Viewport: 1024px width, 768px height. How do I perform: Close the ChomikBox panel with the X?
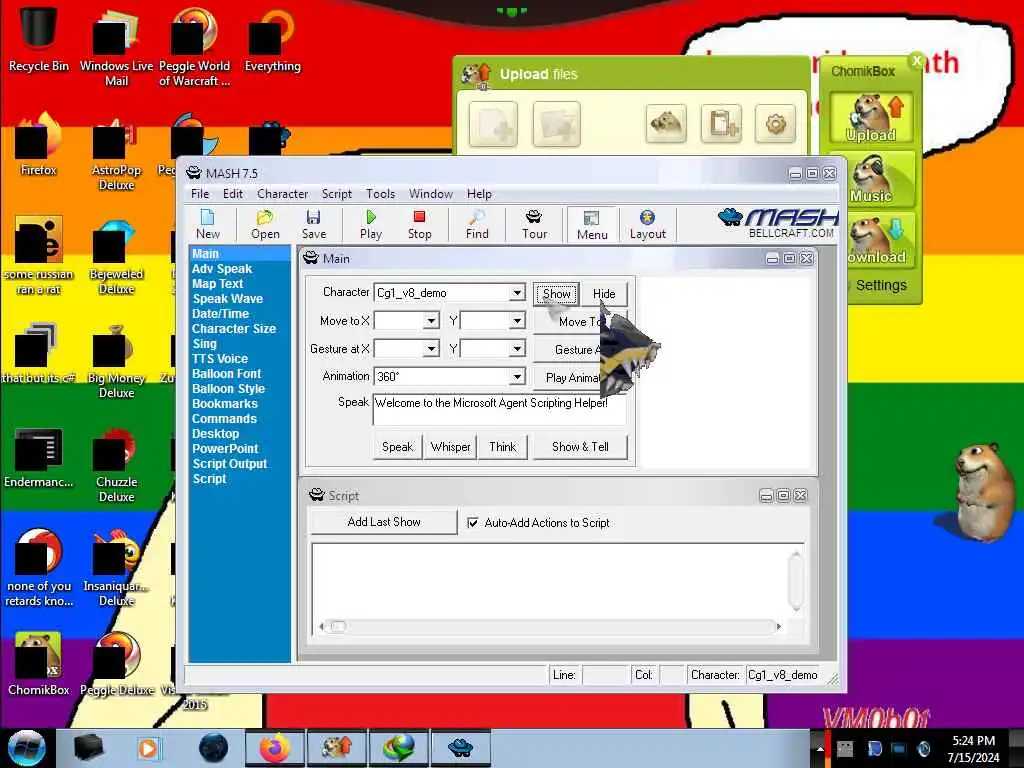916,61
